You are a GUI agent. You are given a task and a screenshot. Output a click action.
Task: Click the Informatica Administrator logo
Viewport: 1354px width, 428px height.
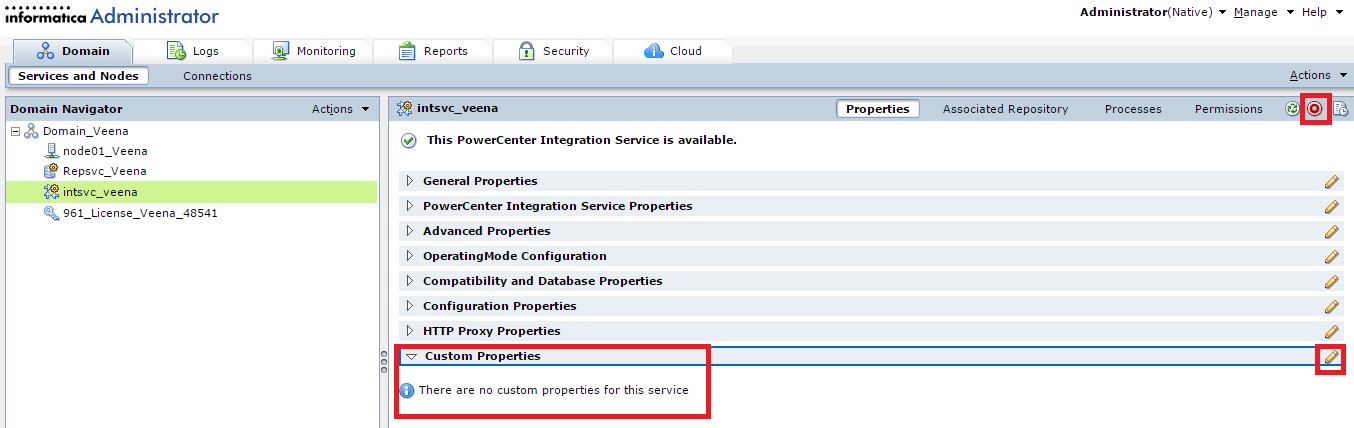[112, 14]
